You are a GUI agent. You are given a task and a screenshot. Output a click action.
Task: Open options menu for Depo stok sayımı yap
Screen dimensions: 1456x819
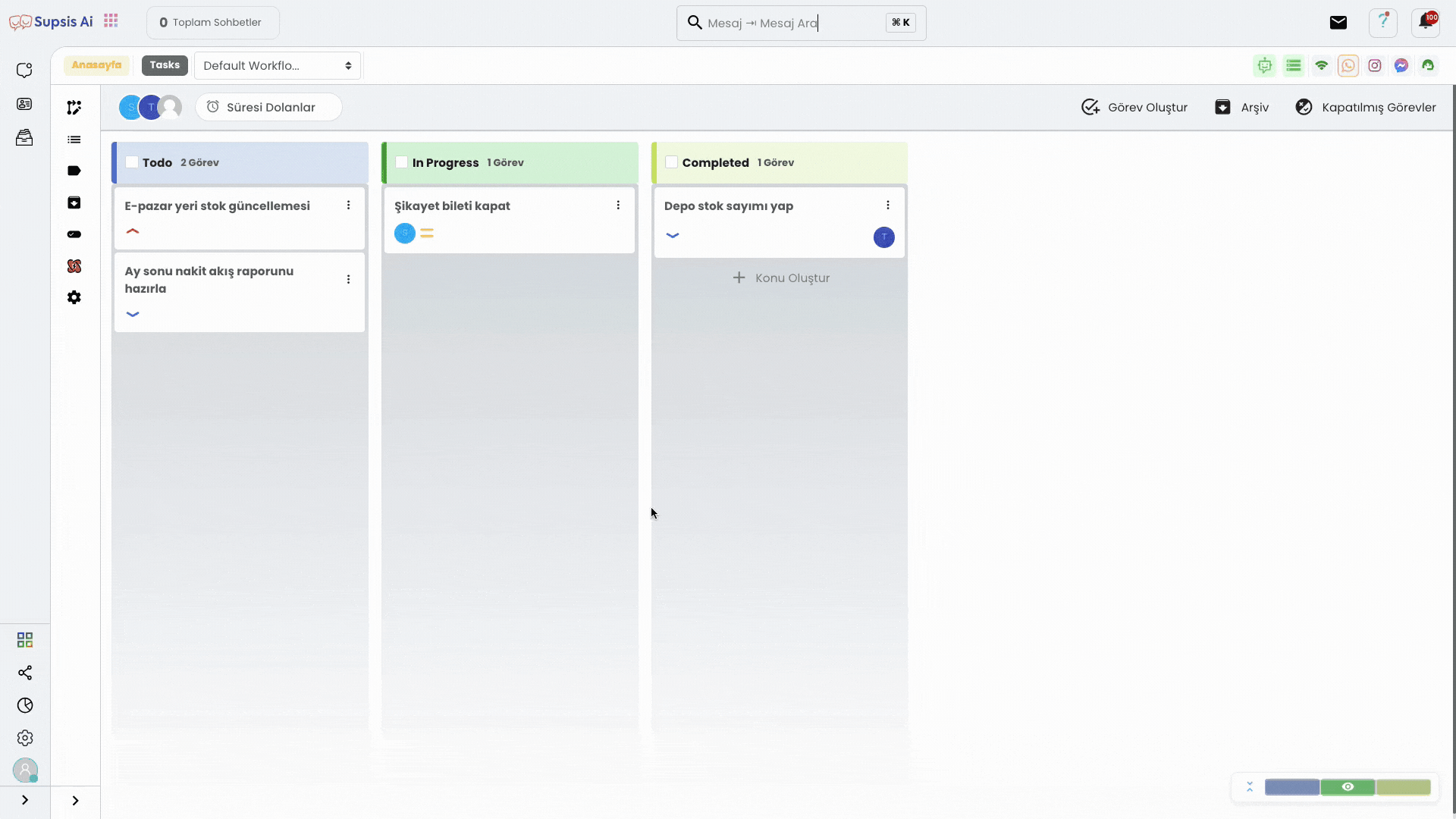(888, 206)
